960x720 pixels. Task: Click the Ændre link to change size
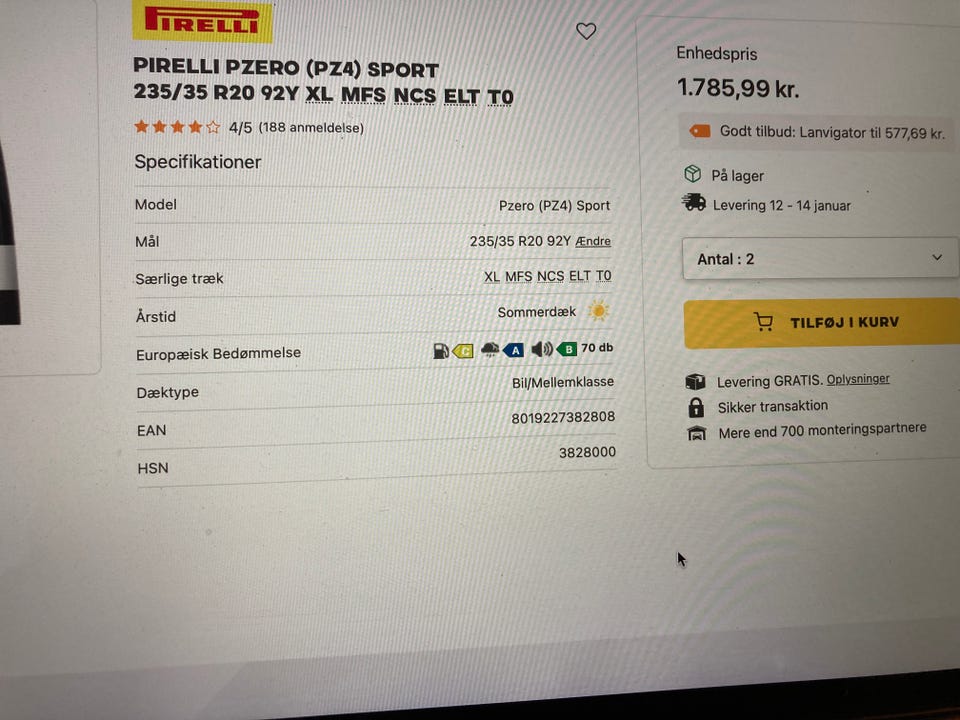(x=593, y=241)
